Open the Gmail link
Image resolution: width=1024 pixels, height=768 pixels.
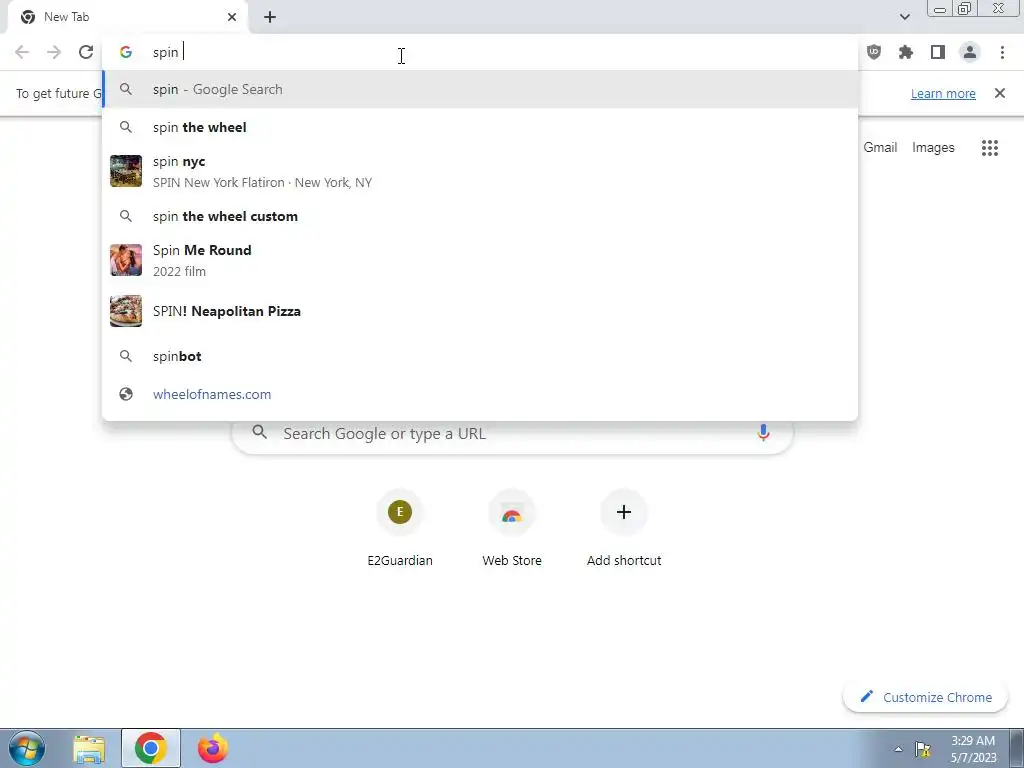(880, 148)
